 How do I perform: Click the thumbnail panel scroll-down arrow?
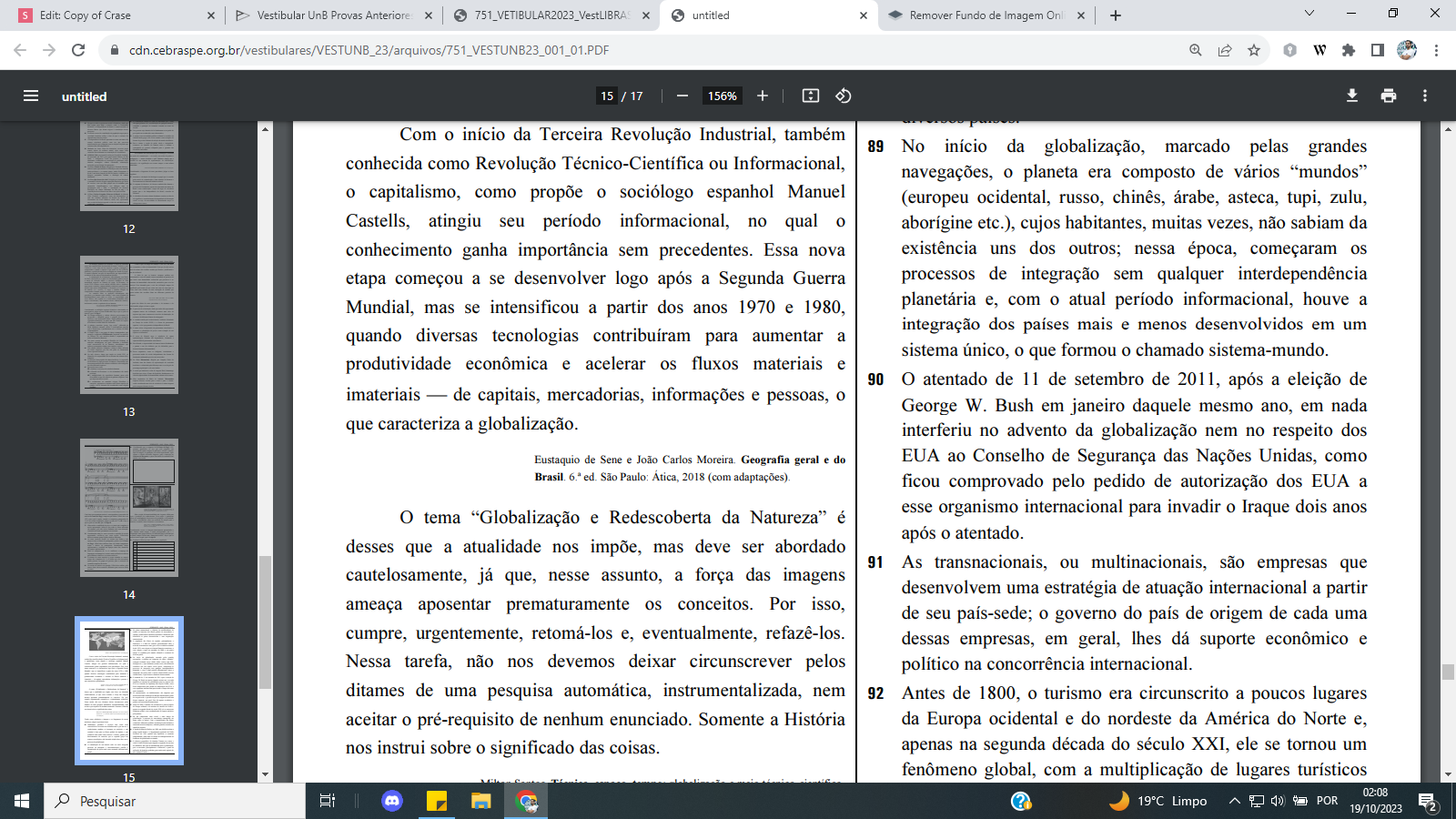[x=265, y=774]
